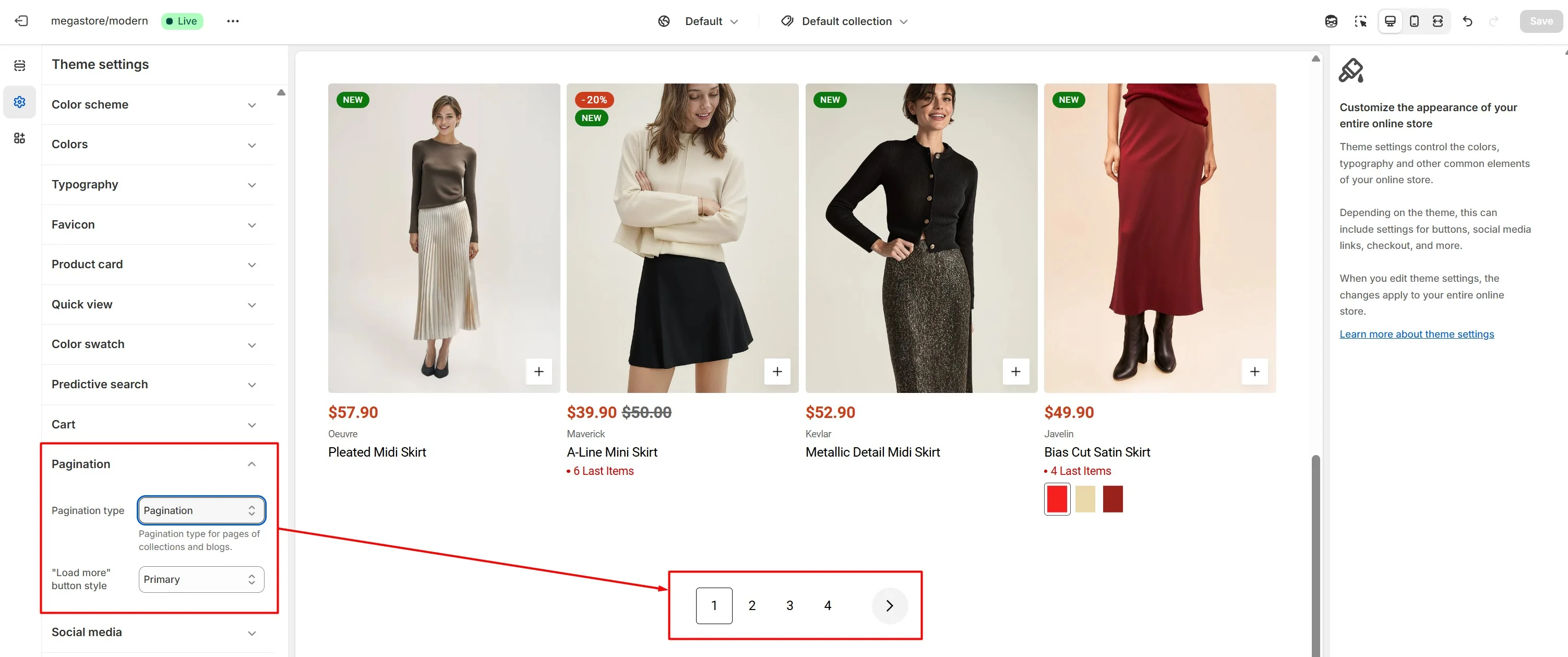Screen dimensions: 1568x657
Task: Open the 'Load more' button style dropdown
Action: click(201, 579)
